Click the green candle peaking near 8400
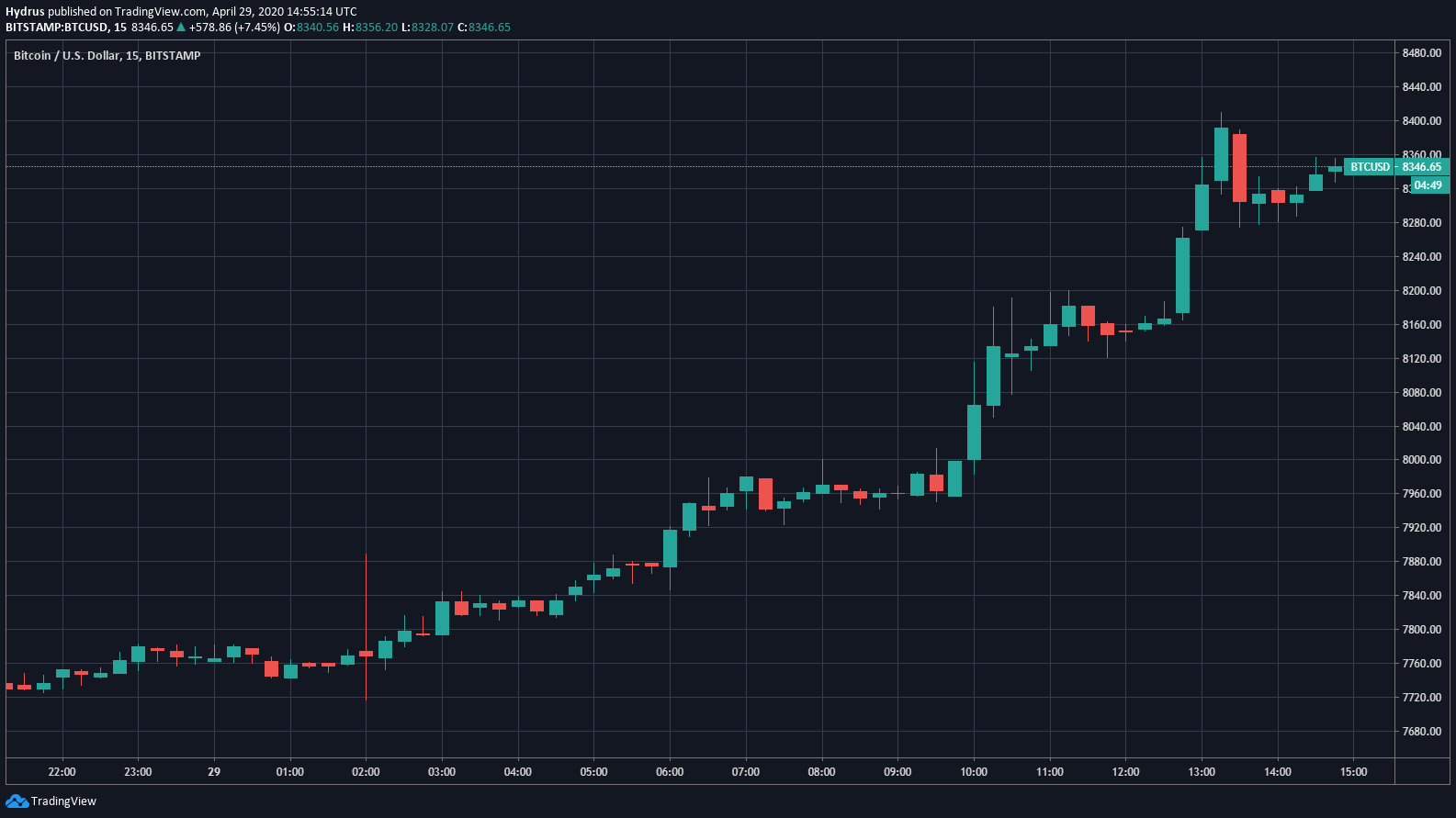 pos(1221,154)
